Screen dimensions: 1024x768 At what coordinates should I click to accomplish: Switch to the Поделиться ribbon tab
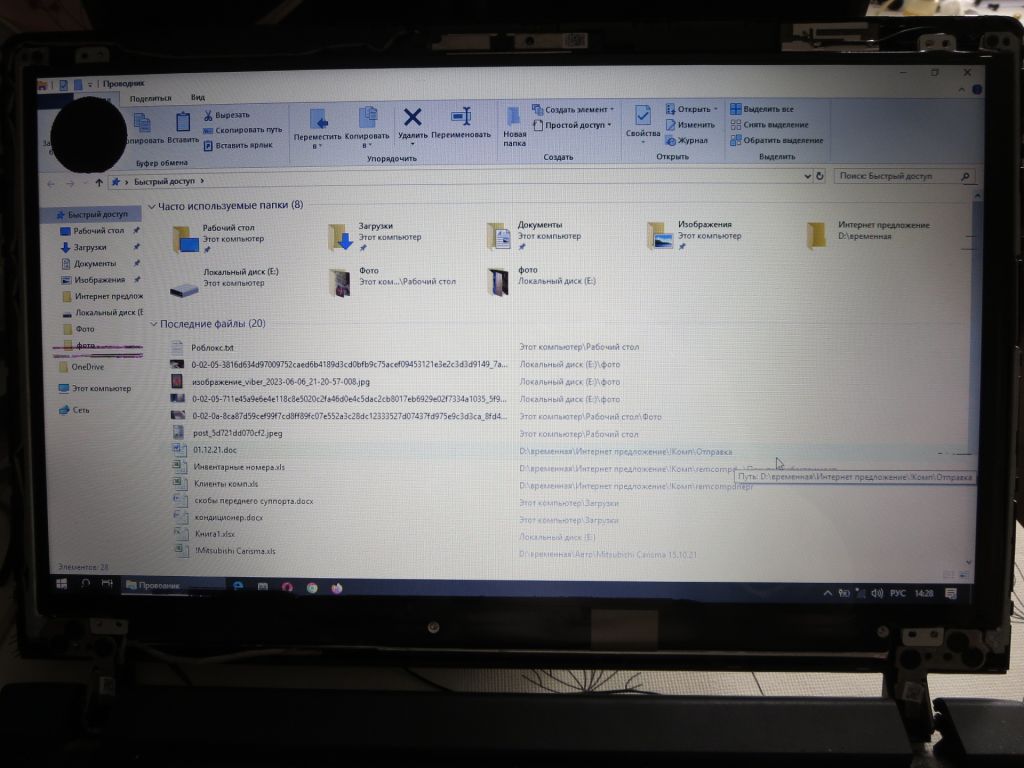coord(150,98)
